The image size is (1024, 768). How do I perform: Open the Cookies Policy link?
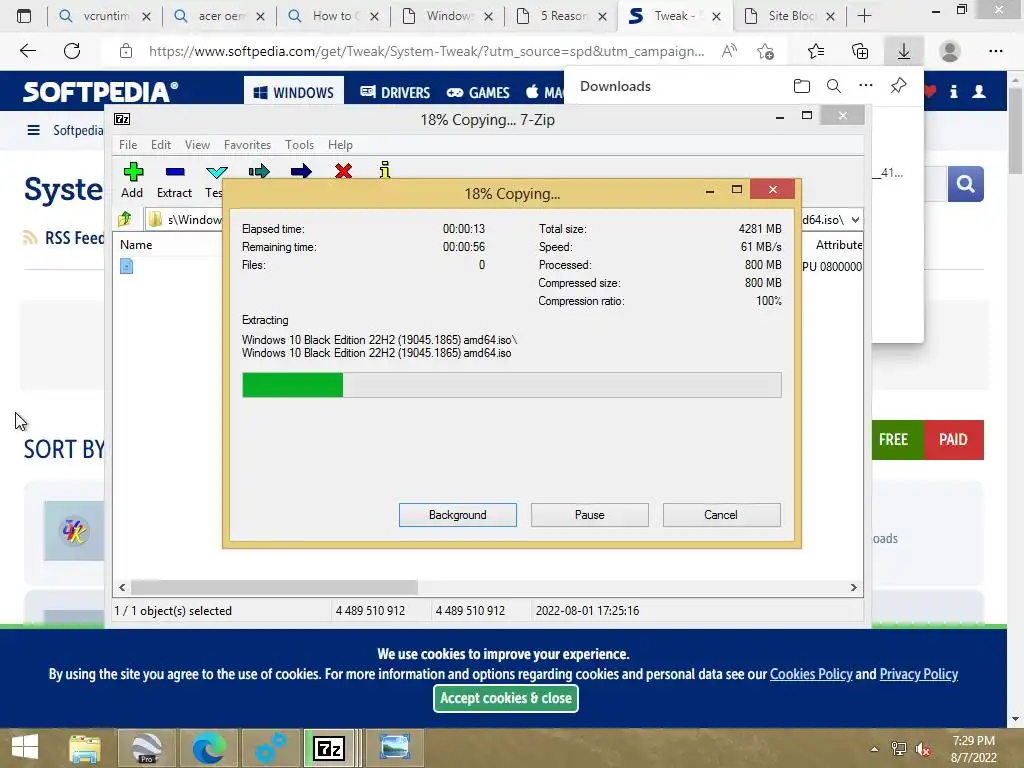coord(811,674)
